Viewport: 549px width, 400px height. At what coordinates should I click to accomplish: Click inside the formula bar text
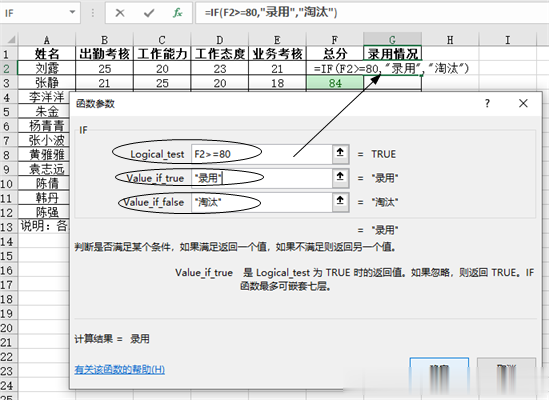pyautogui.click(x=271, y=13)
